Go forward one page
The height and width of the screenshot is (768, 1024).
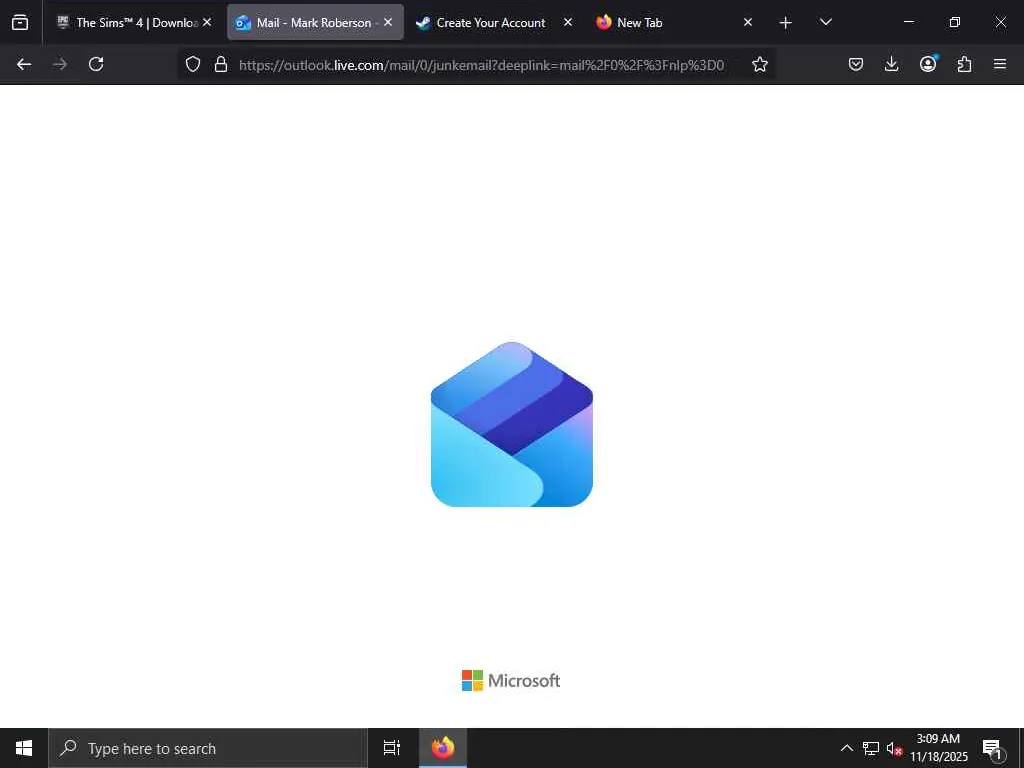pos(60,64)
